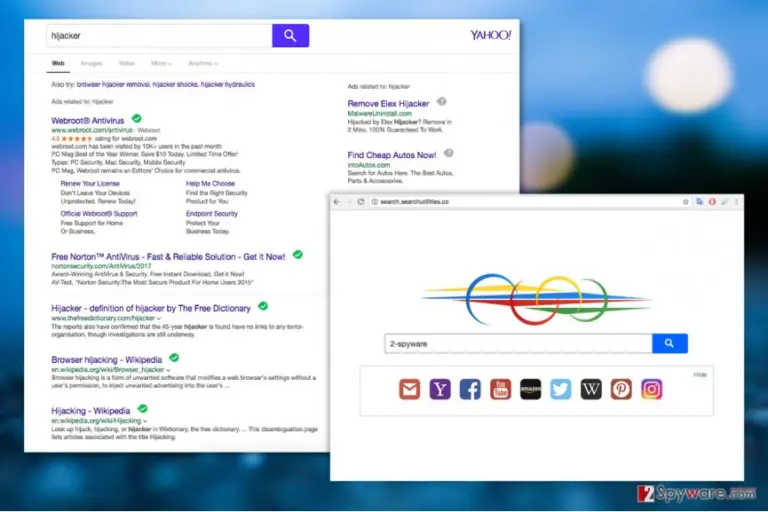Click the blue search button beside 2-spyware
Viewport: 768px width, 512px height.
[670, 343]
